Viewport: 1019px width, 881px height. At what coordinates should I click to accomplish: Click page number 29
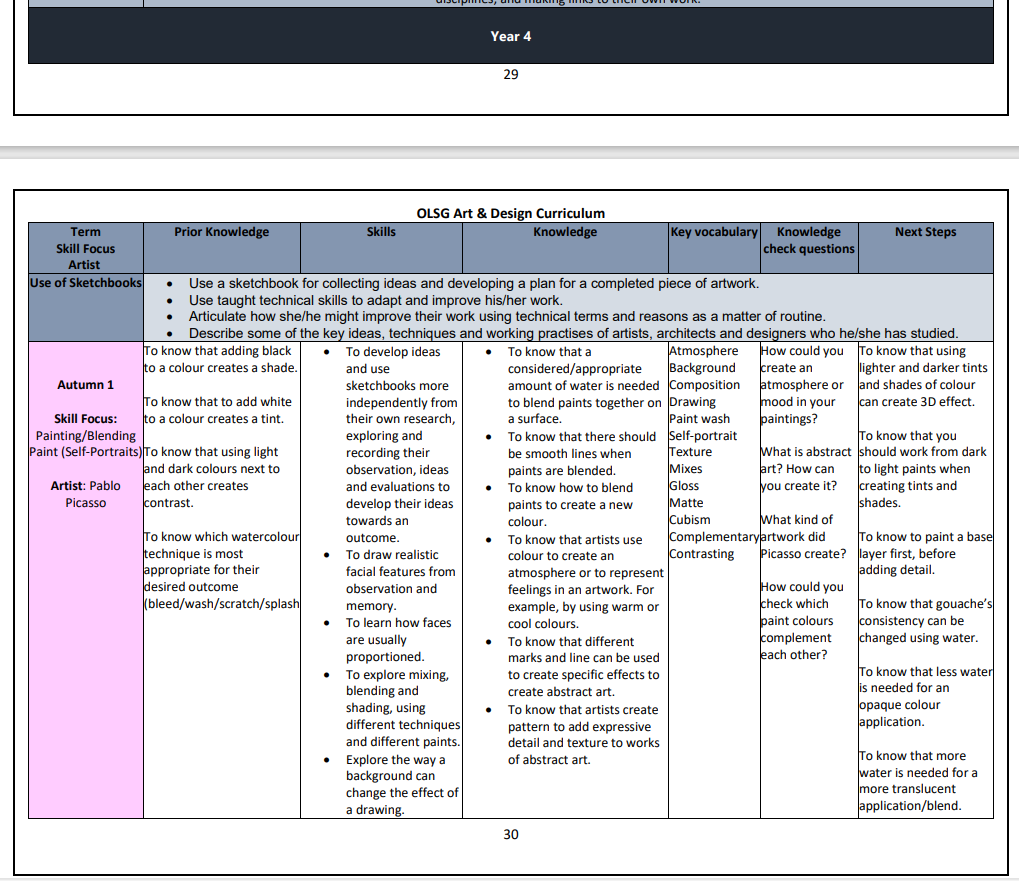[510, 74]
